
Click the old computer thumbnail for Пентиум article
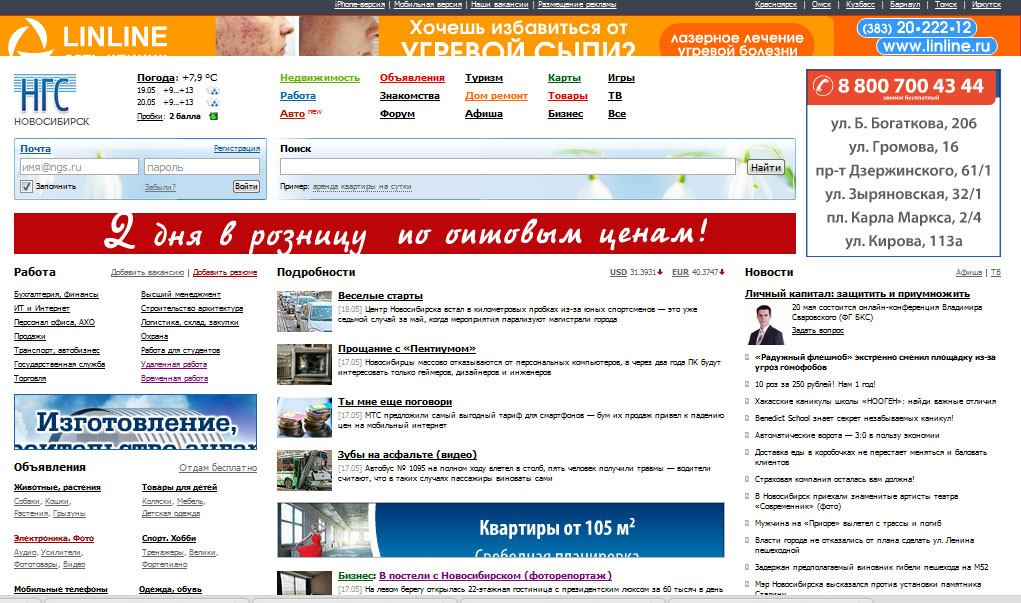[304, 364]
